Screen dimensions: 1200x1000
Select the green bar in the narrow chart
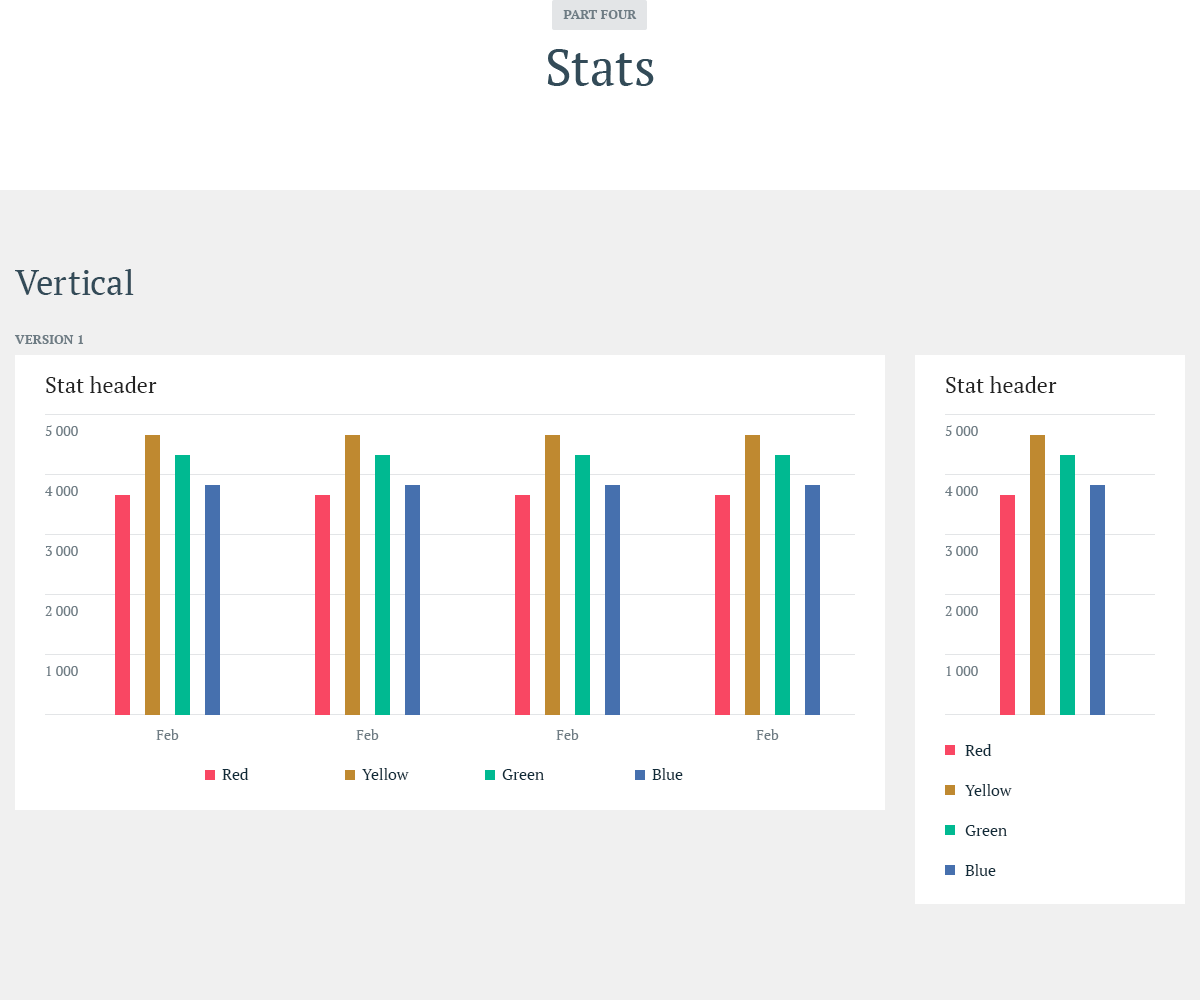click(1067, 585)
